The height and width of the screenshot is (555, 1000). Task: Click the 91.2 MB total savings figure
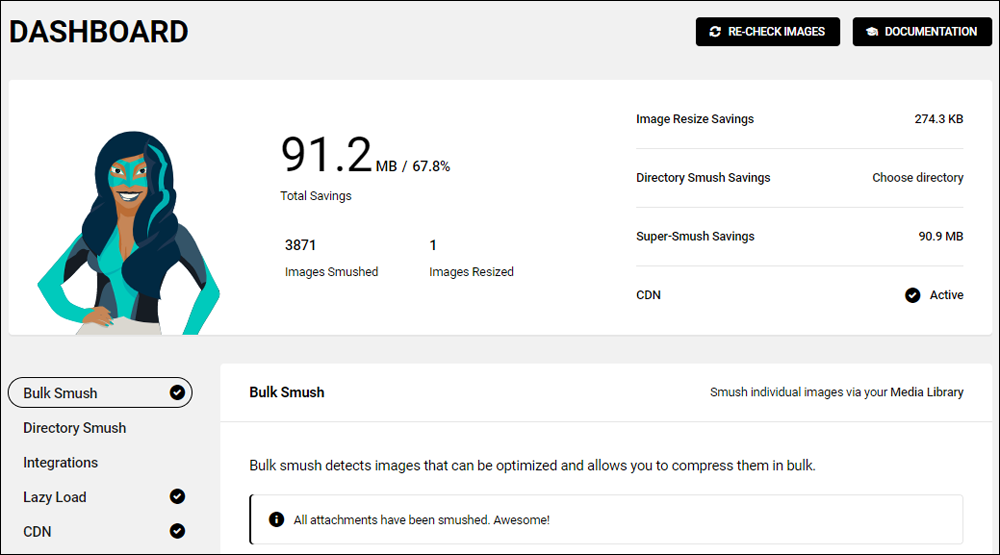326,157
